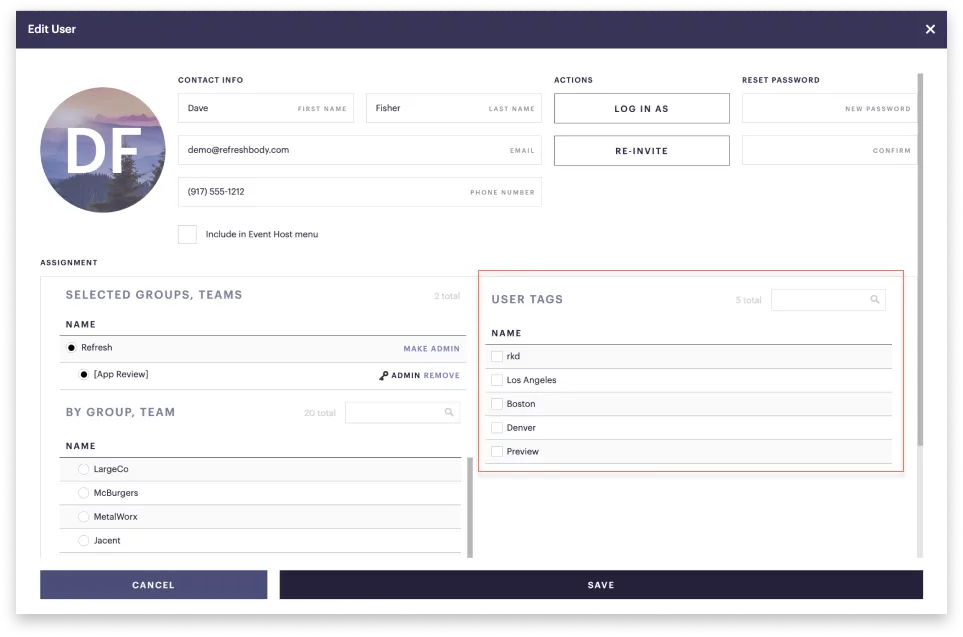Focus the Last Name field

(454, 108)
